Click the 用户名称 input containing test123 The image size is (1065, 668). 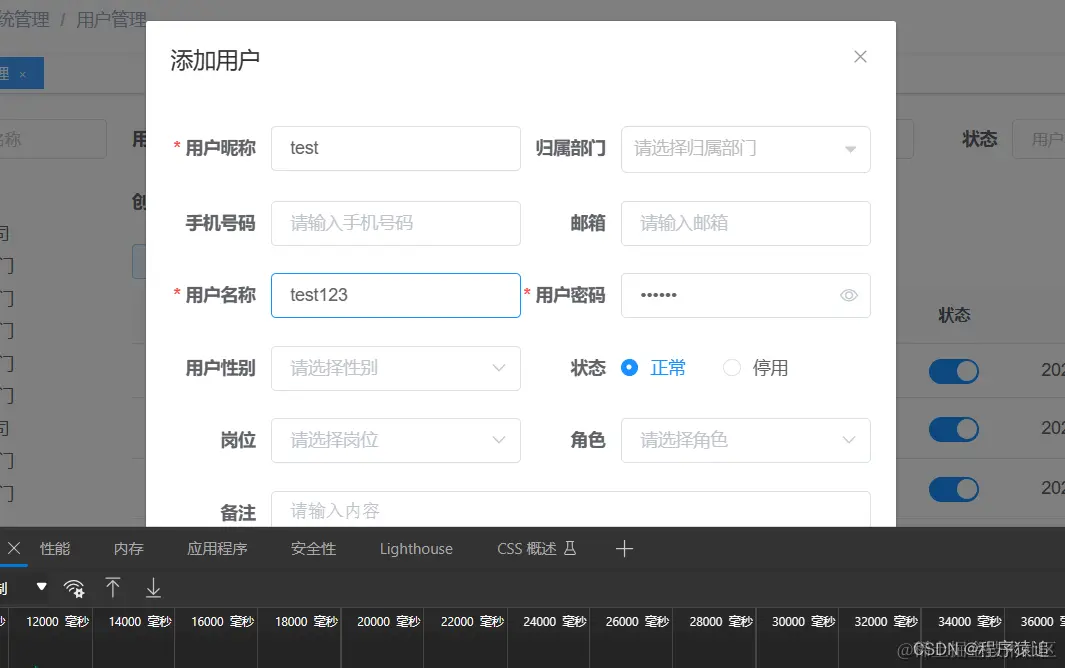395,296
